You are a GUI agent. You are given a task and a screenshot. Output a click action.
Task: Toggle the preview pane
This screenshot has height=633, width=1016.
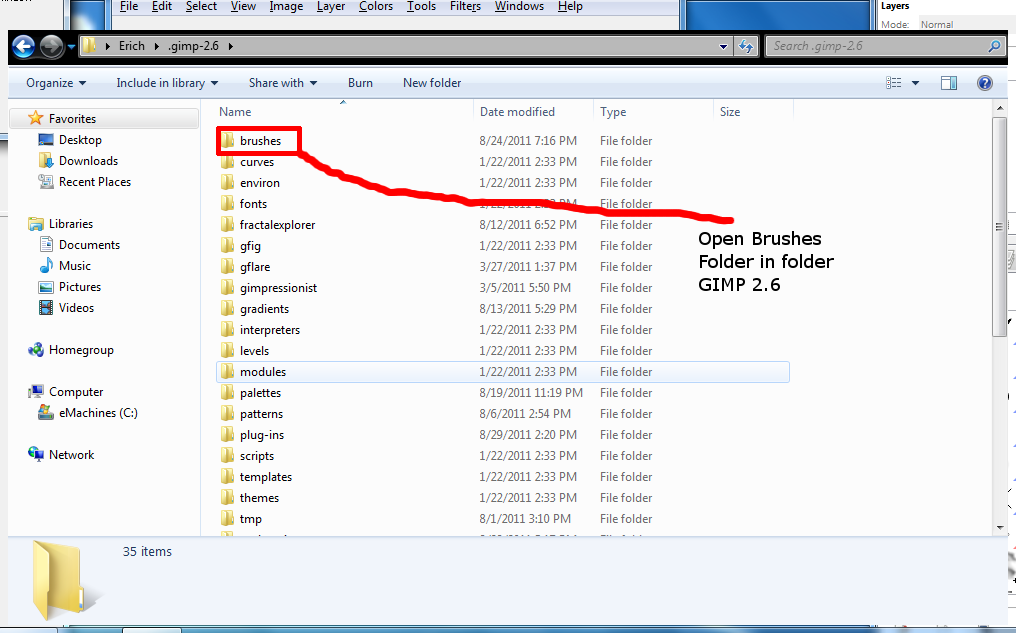click(x=949, y=83)
